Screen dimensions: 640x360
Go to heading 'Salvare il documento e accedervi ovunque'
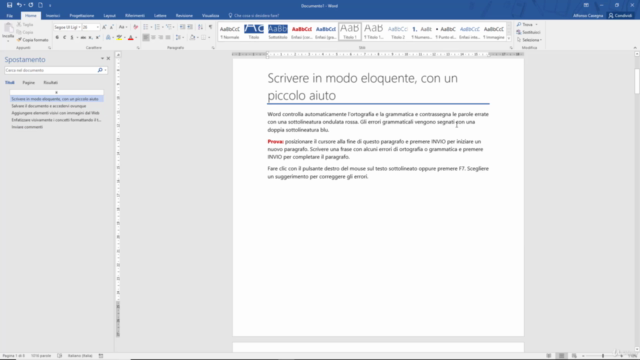pyautogui.click(x=49, y=106)
